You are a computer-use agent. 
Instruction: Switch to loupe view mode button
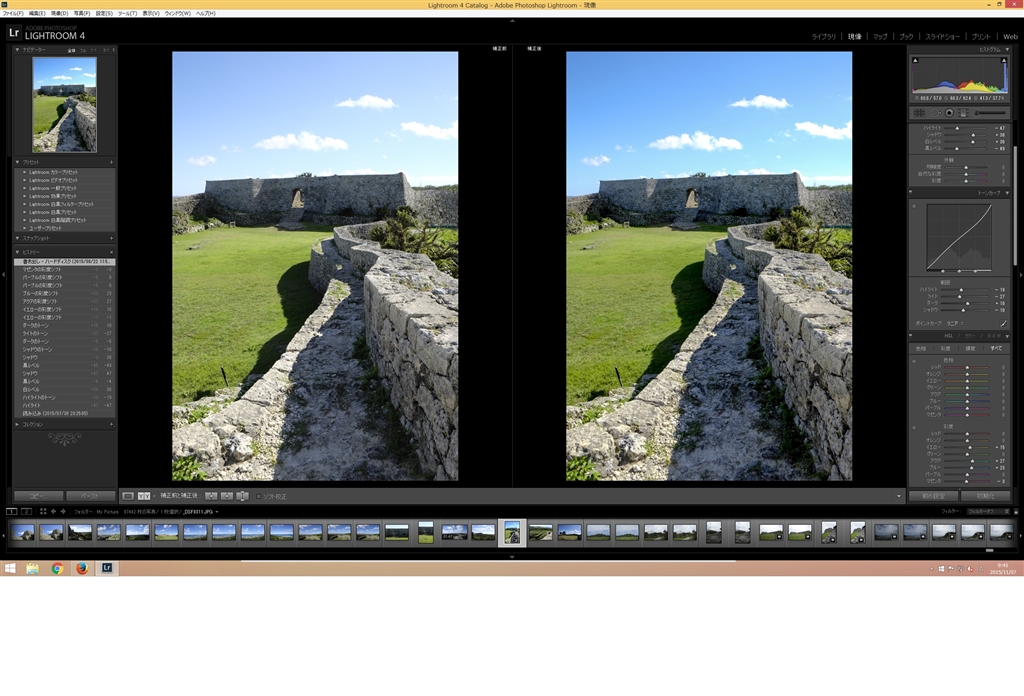tap(128, 496)
